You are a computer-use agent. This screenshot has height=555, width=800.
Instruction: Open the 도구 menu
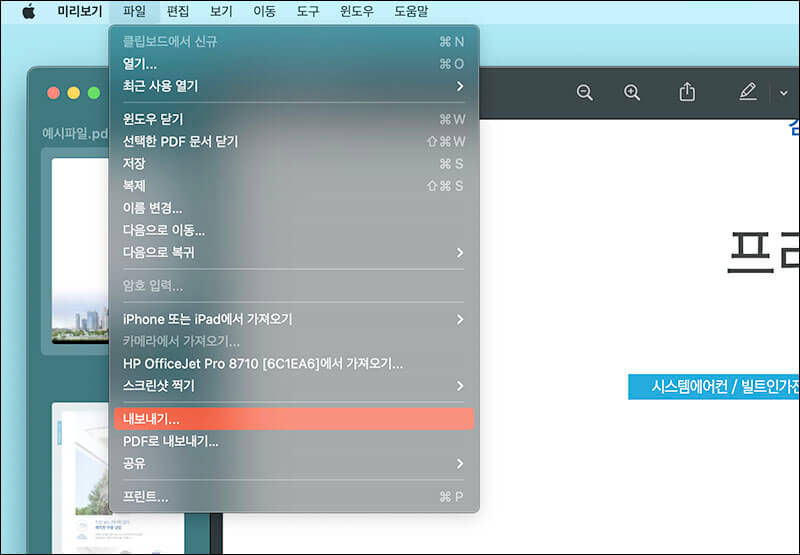(308, 11)
